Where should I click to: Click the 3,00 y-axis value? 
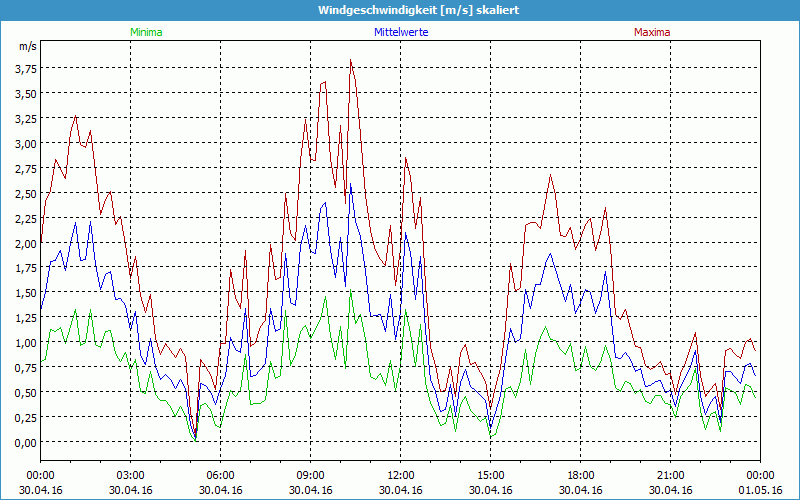click(x=26, y=144)
